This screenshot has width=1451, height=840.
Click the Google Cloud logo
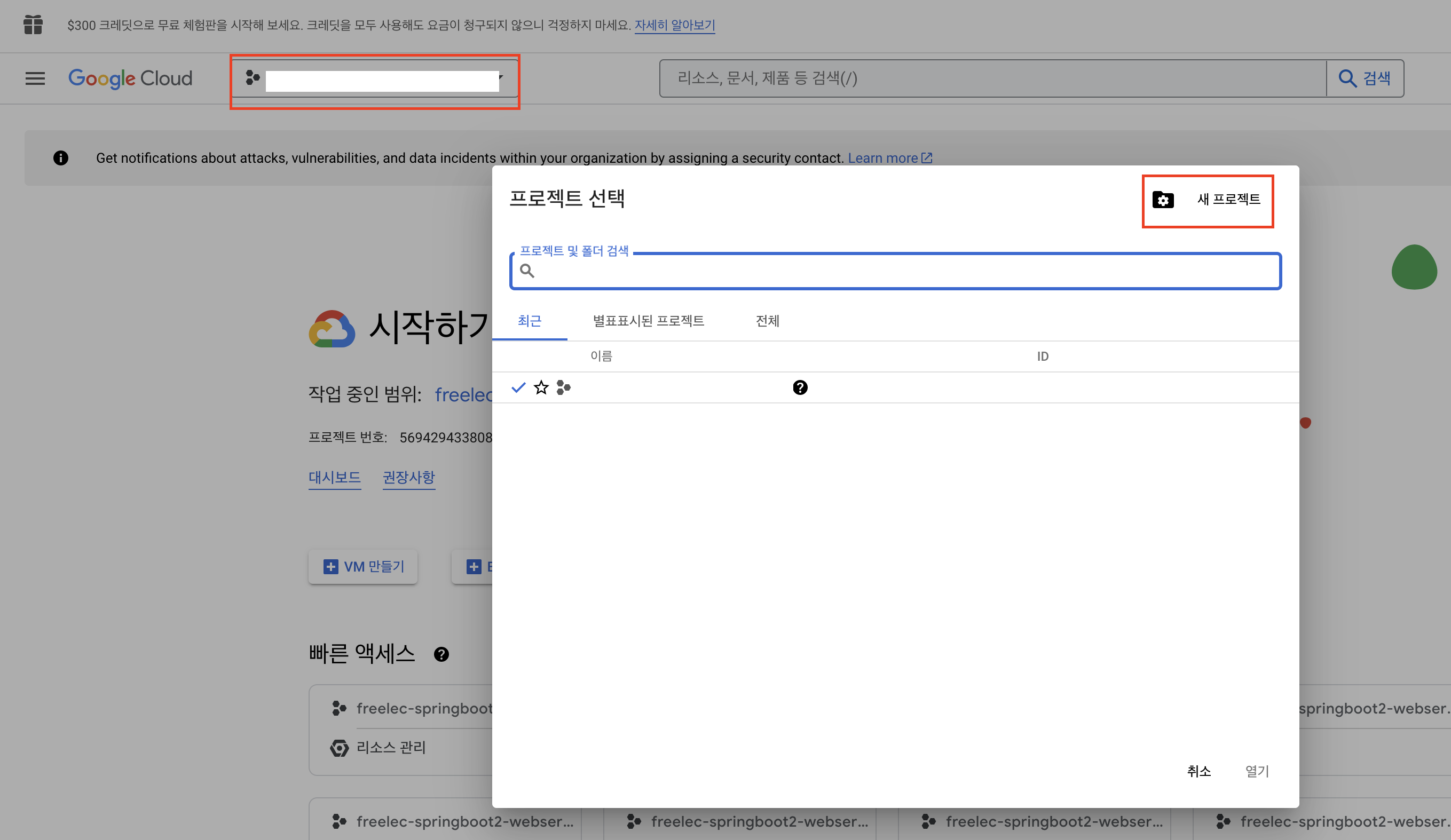[130, 78]
